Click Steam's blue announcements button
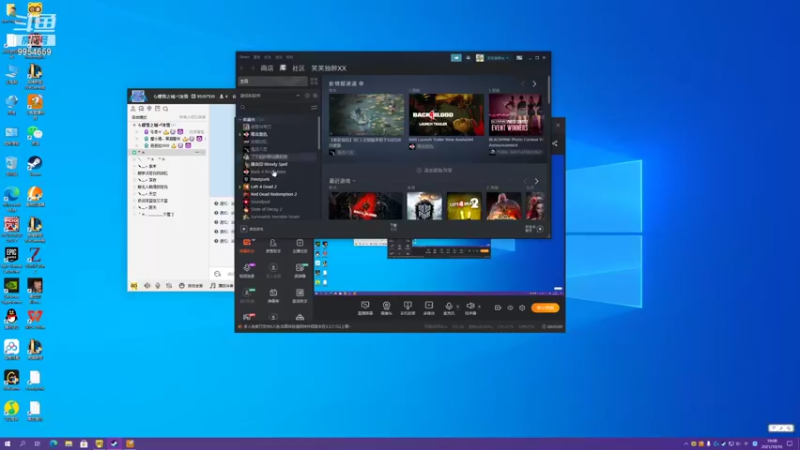Viewport: 800px width, 450px height. [456, 58]
